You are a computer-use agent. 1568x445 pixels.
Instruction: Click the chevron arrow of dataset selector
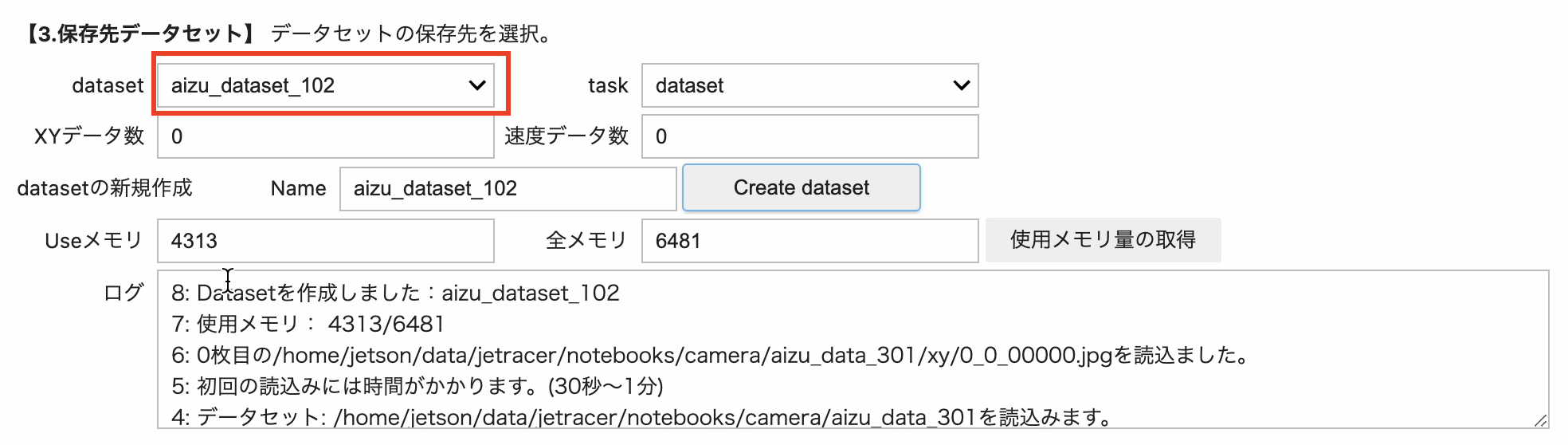click(x=476, y=85)
